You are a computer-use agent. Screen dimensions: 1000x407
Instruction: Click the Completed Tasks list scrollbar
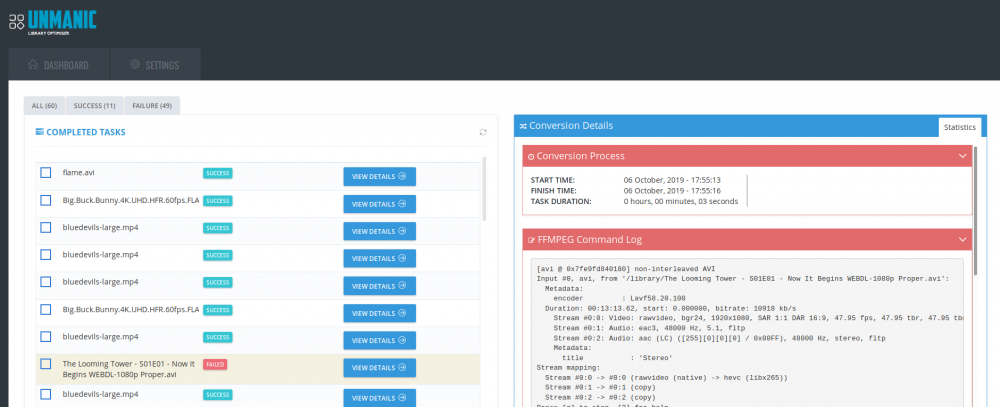[x=484, y=188]
